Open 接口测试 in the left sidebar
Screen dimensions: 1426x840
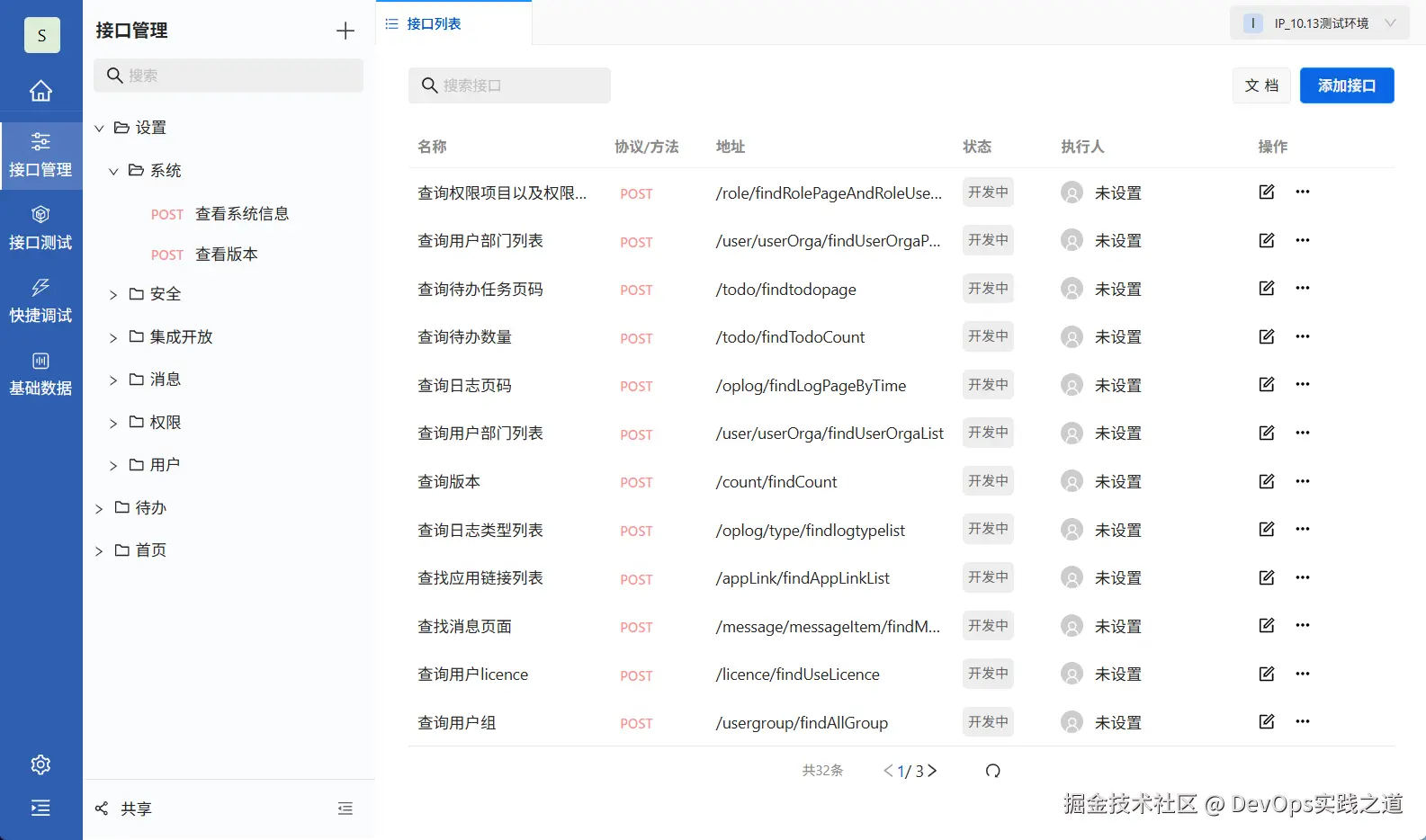click(40, 228)
